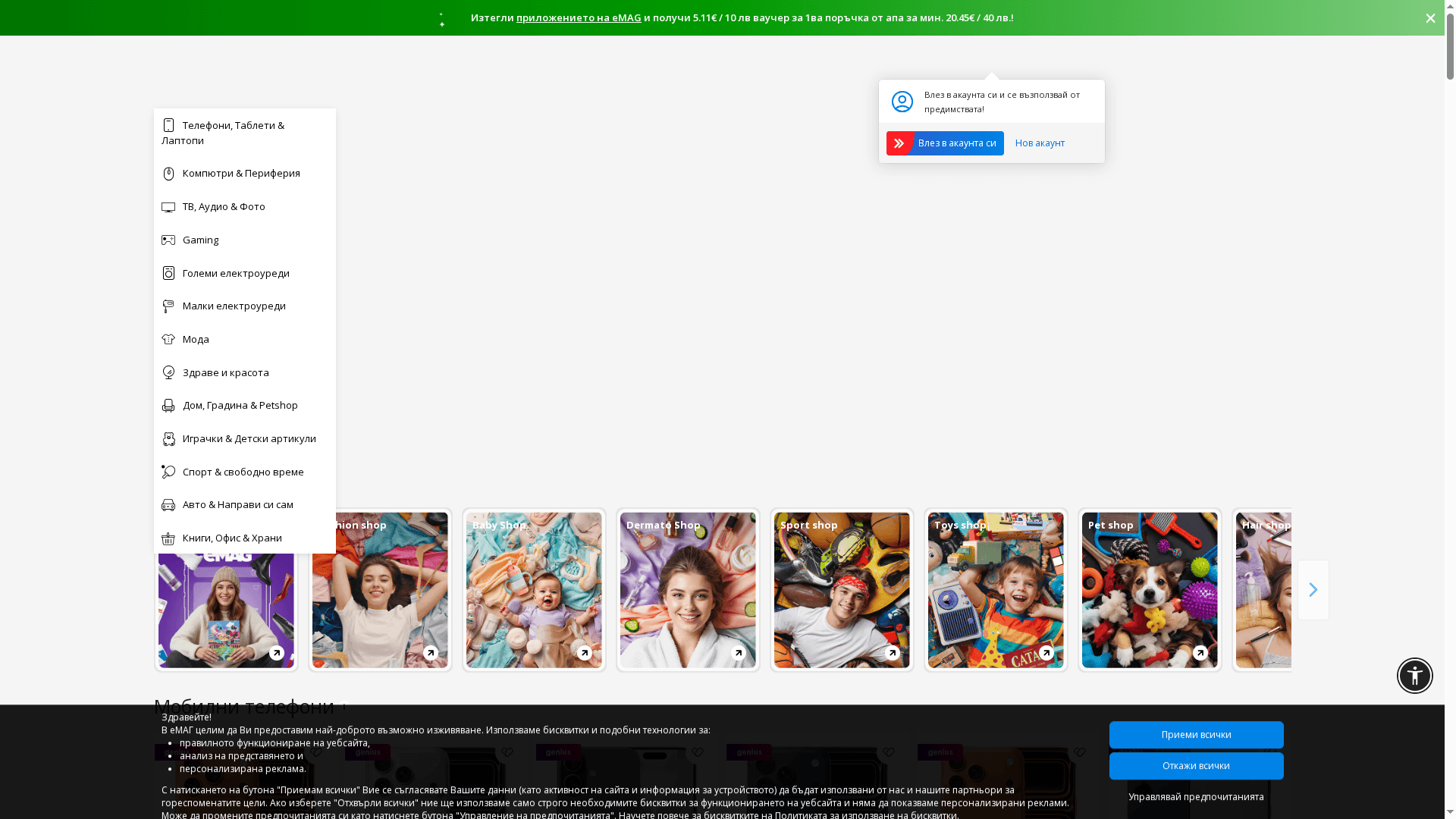Open the Dermato Shop thumbnail
Screen dimensions: 1456x819
[x=688, y=590]
